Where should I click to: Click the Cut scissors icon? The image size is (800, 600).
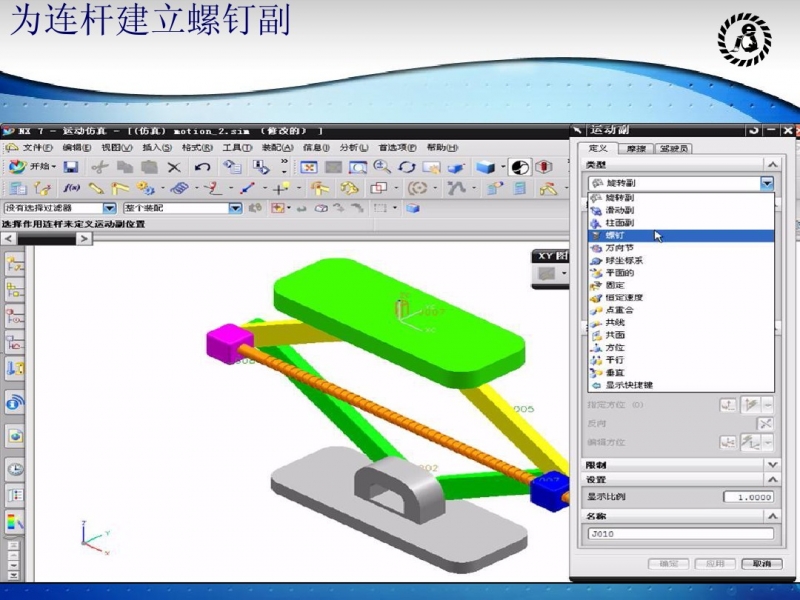[100, 167]
